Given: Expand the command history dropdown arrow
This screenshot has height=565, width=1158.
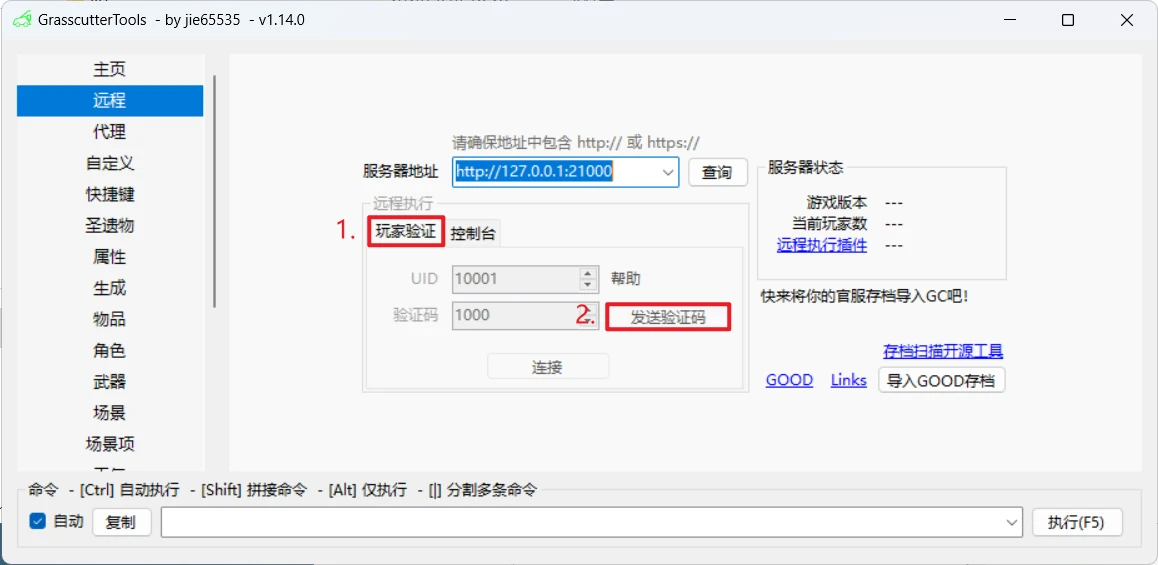Looking at the screenshot, I should pyautogui.click(x=1013, y=522).
